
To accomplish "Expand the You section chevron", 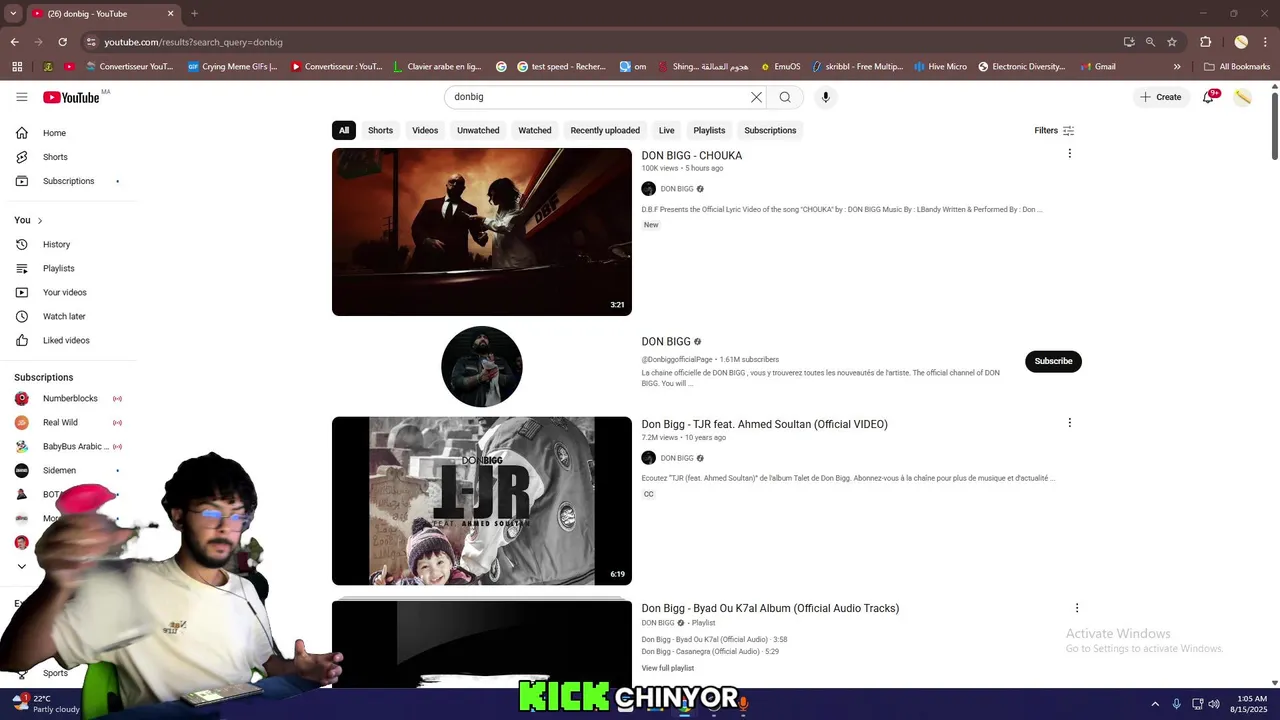I will pos(40,220).
